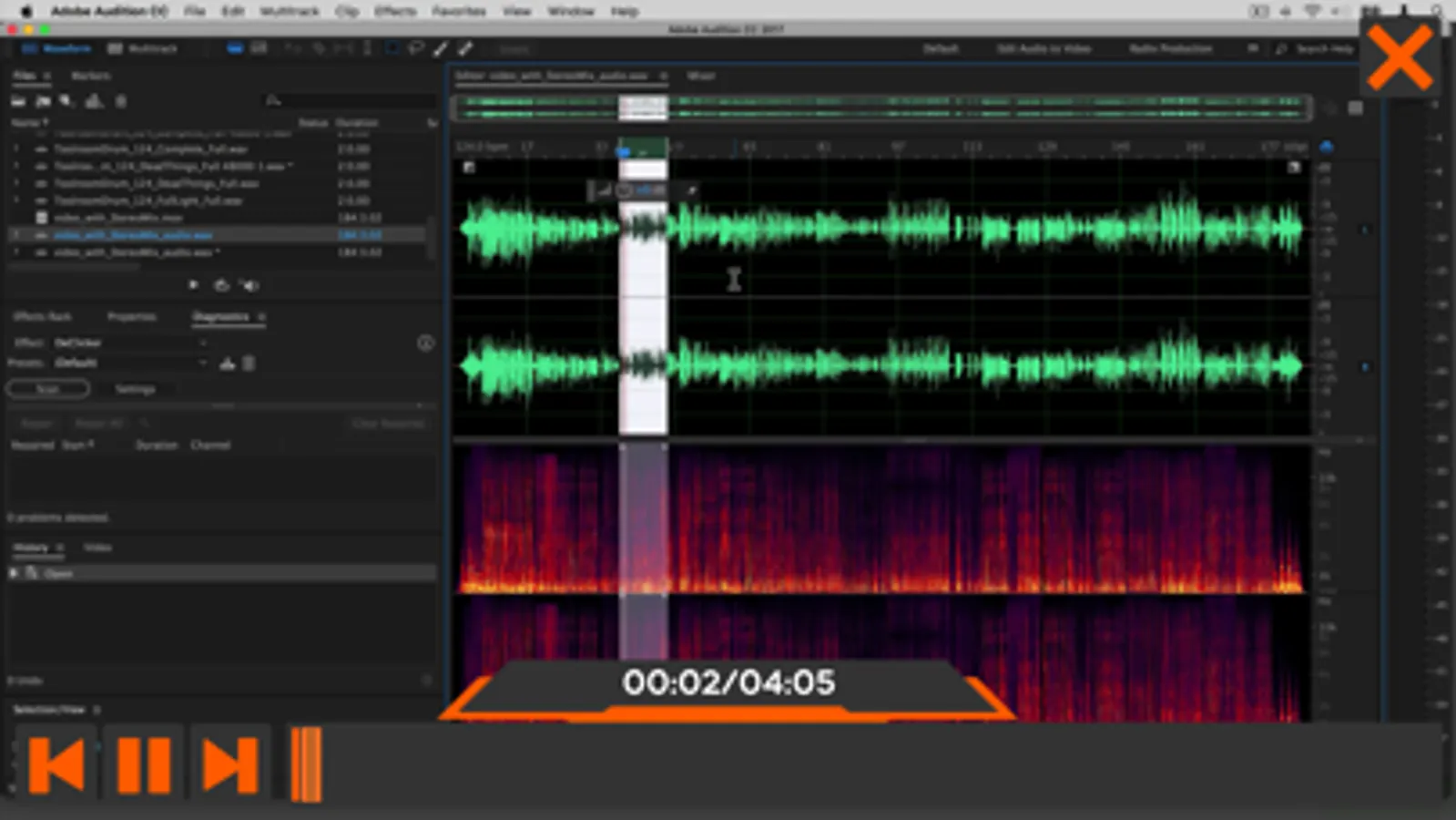Screen dimensions: 1456x820
Task: Toggle the spectral frequency display button
Action: click(235, 48)
